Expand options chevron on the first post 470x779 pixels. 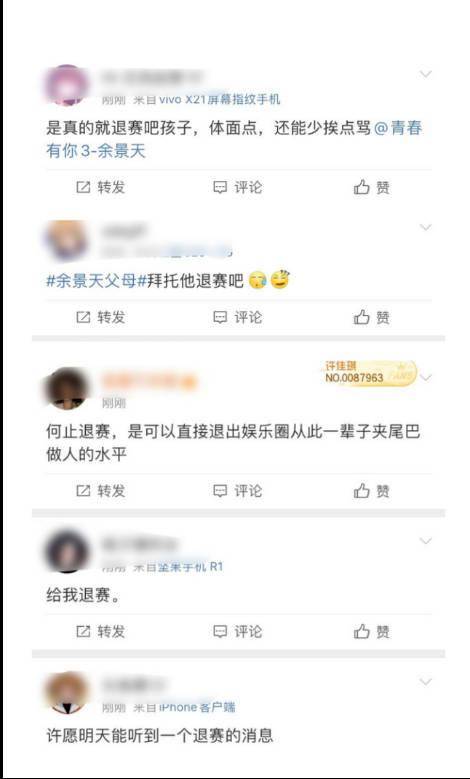pos(425,74)
